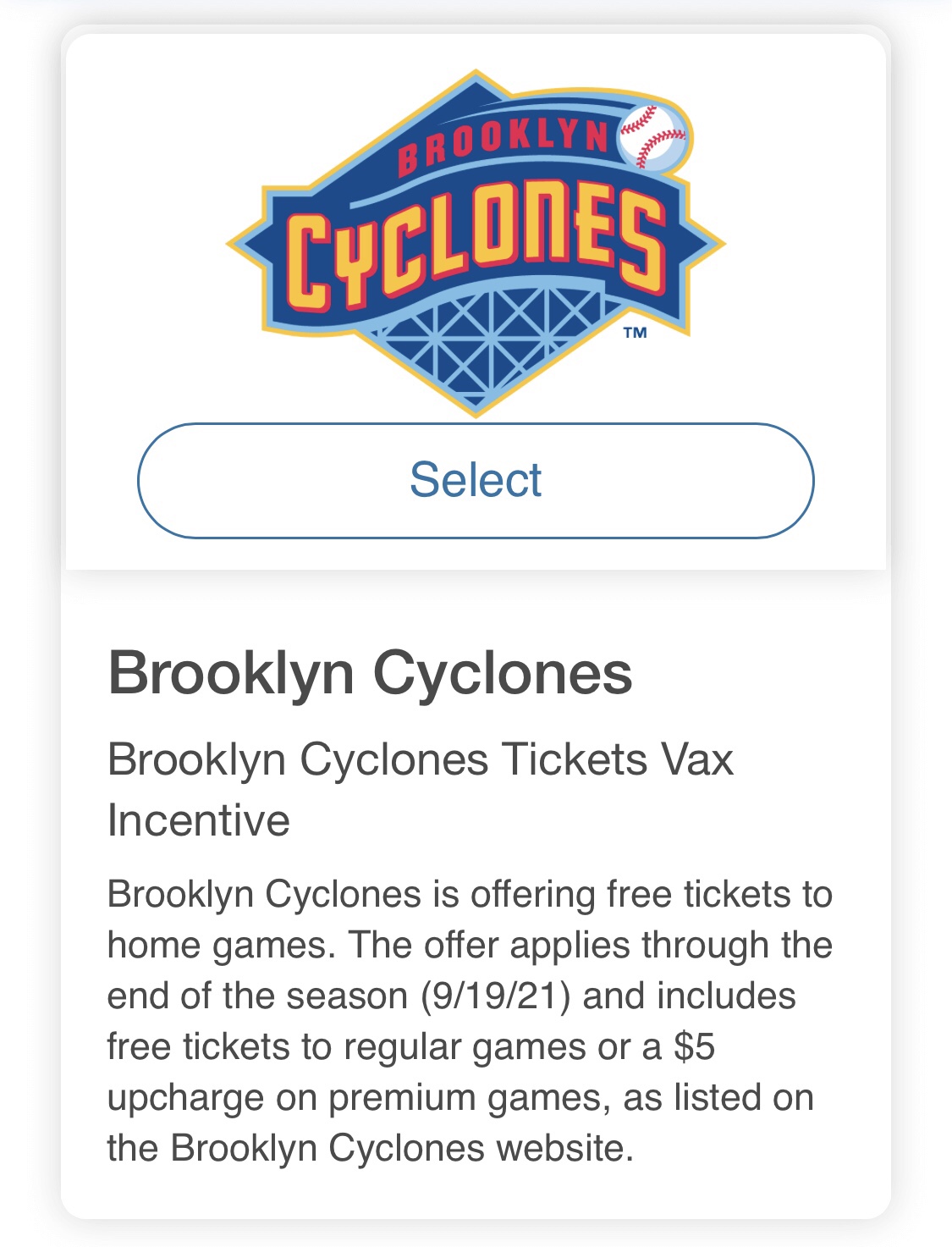Click the TM trademark symbol
This screenshot has width=952, height=1247.
[x=635, y=333]
